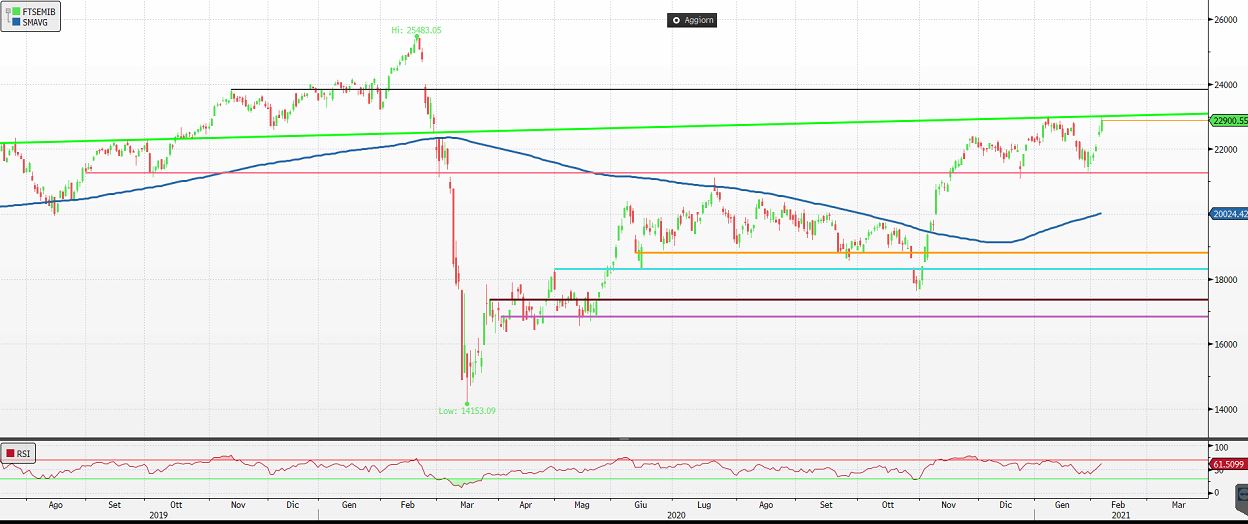This screenshot has width=1248, height=524.
Task: Click the 20024.42 moving average value tag
Action: point(1228,213)
